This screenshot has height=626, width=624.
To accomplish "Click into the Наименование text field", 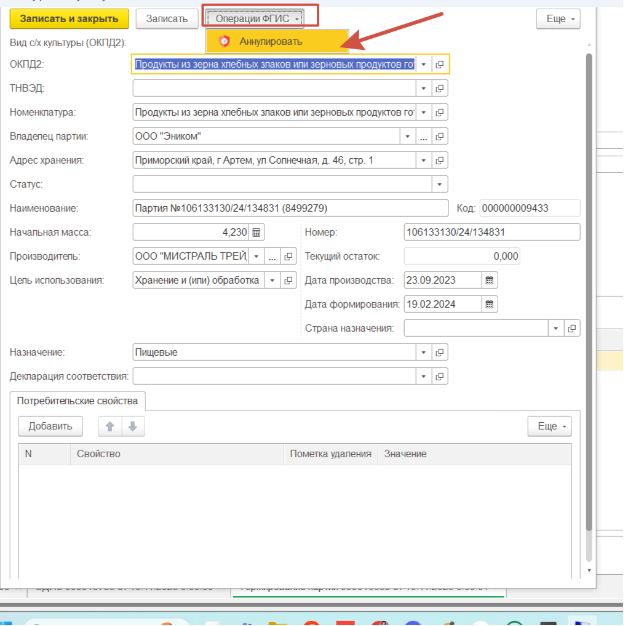I will point(290,208).
